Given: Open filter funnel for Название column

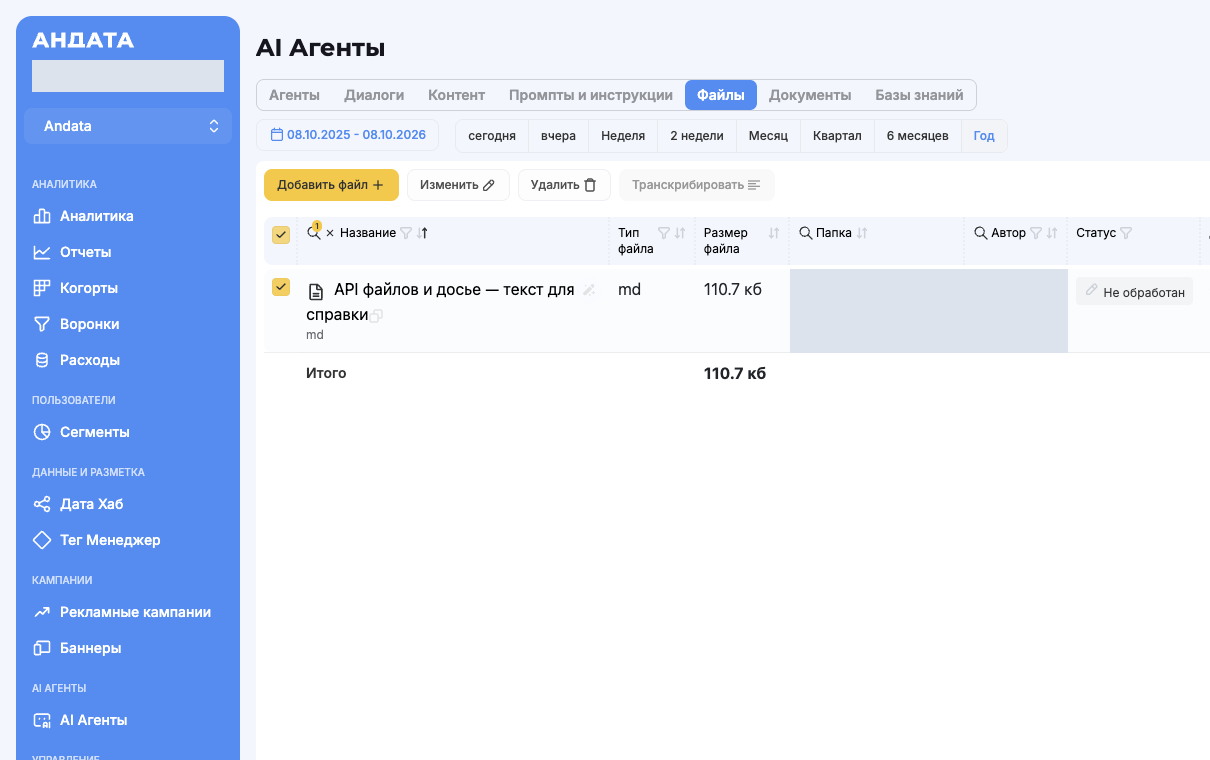Looking at the screenshot, I should point(406,233).
